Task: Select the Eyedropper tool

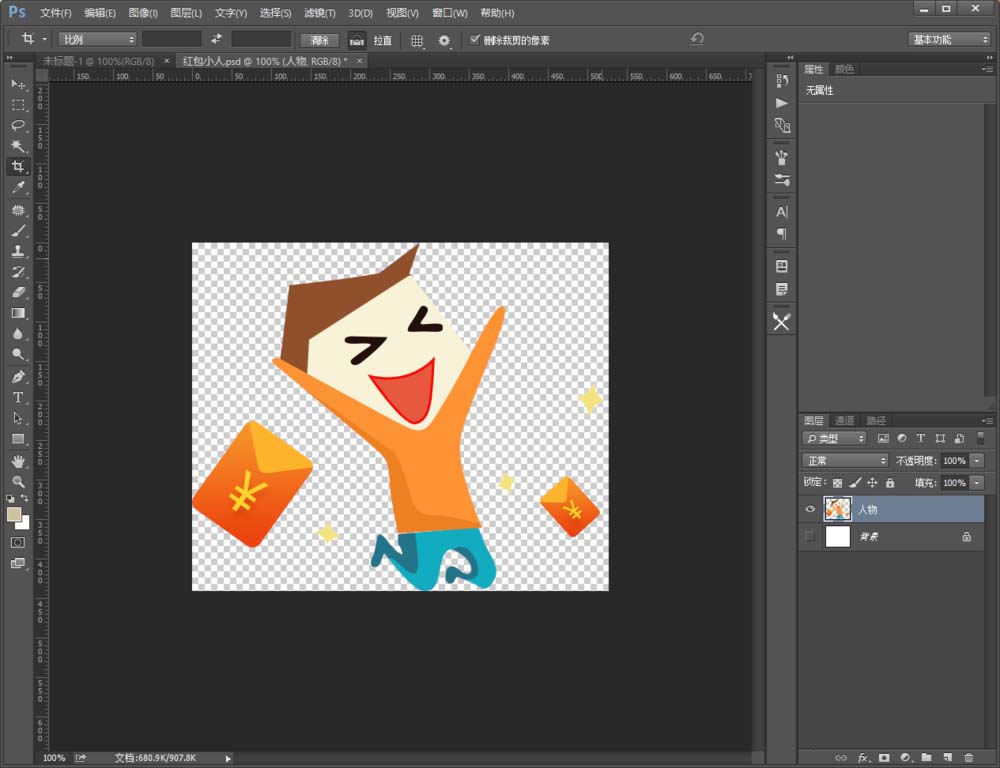Action: tap(18, 188)
